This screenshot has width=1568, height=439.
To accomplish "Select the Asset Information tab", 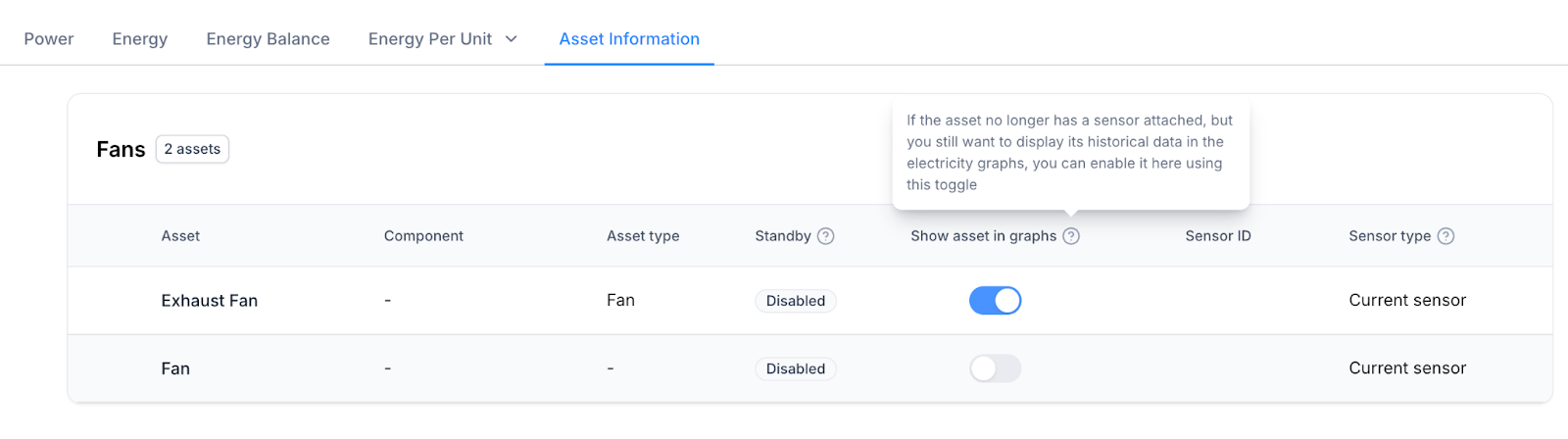I will click(629, 39).
